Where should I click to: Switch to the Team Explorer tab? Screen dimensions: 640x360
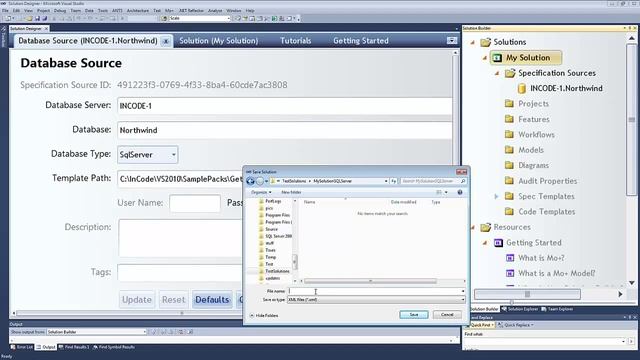[557, 309]
